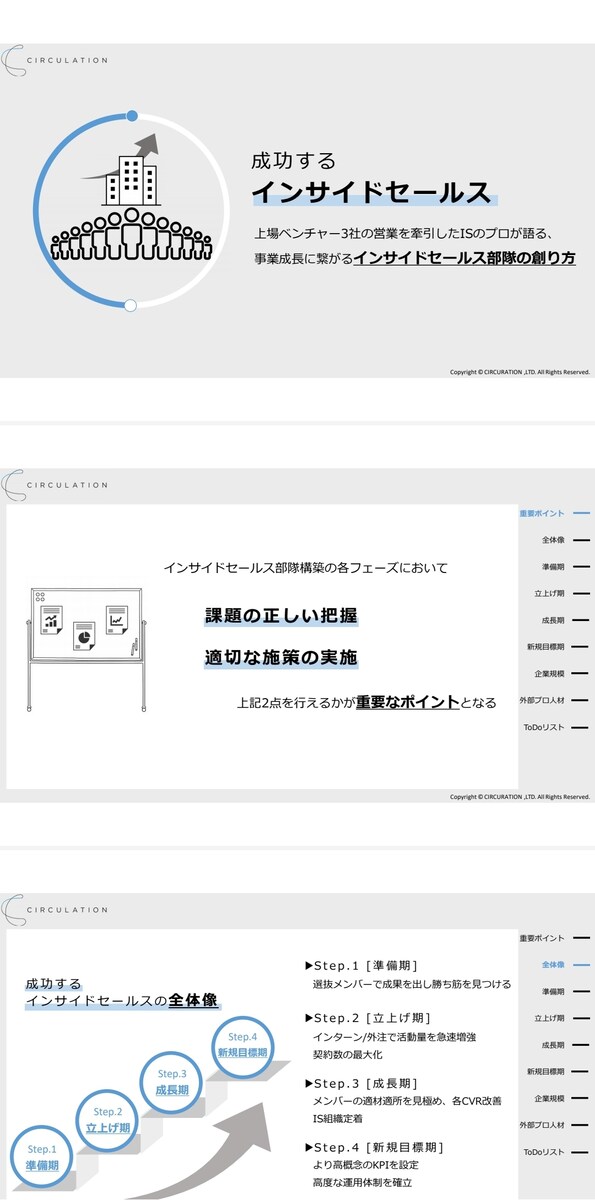595x1200 pixels.
Task: Open 重要ポイント in the staircase slide's navigation
Action: click(554, 938)
